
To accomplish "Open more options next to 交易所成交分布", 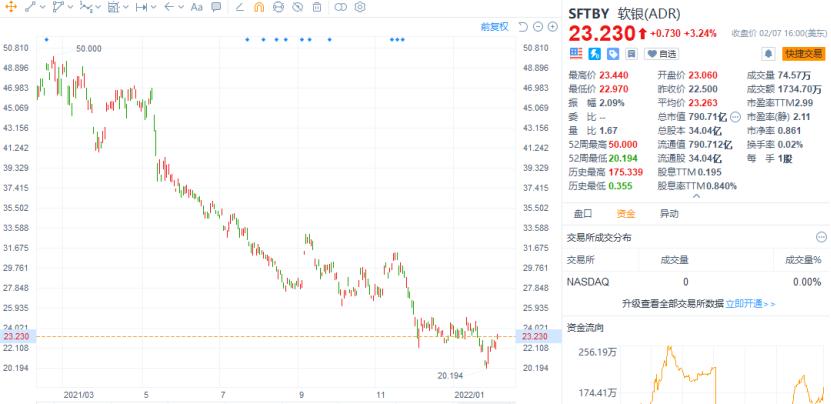I will pyautogui.click(x=821, y=237).
